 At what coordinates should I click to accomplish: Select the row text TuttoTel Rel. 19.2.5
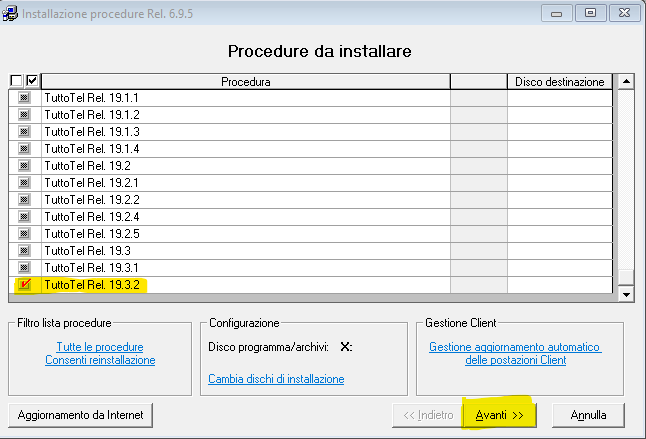92,234
